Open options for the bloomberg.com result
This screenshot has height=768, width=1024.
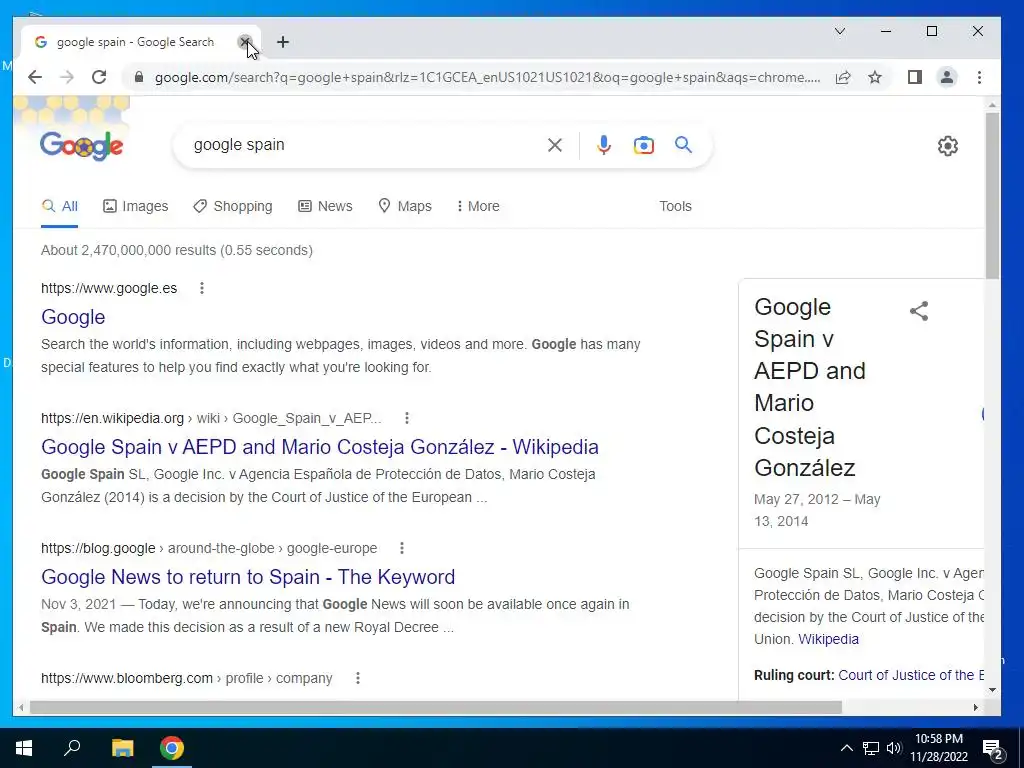tap(357, 678)
